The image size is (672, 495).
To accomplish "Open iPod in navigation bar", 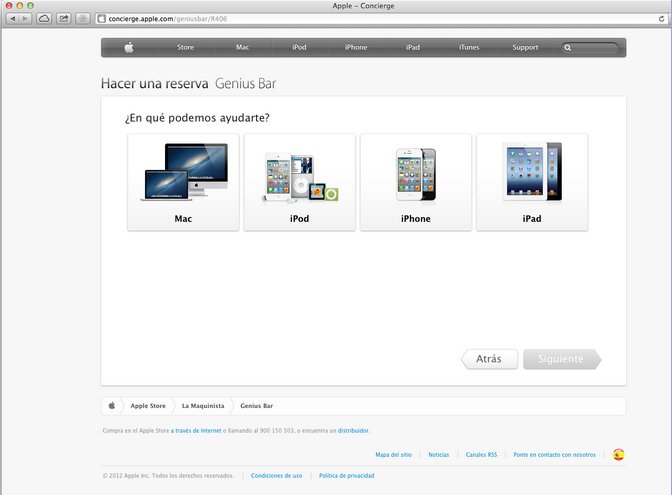I will pyautogui.click(x=299, y=48).
